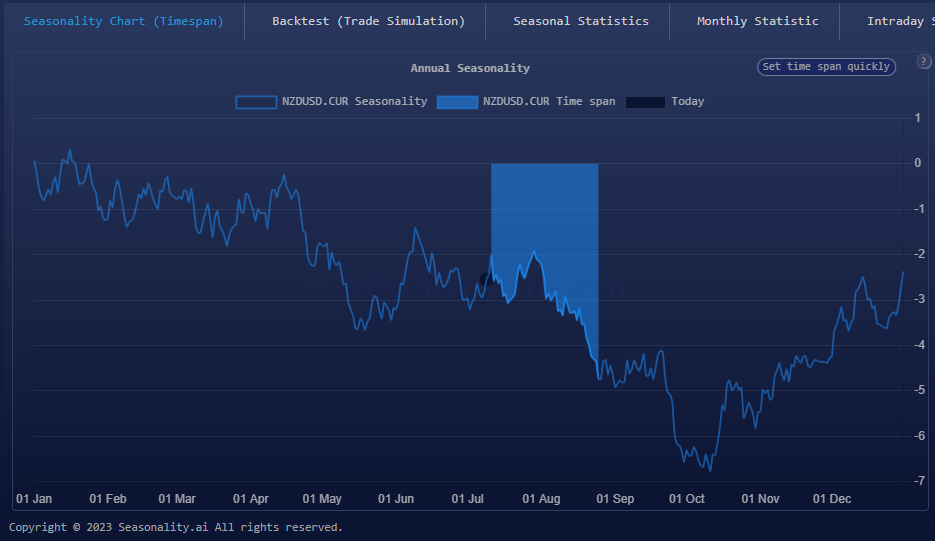Select Seasonality Chart (Timespan) tab

tap(123, 21)
